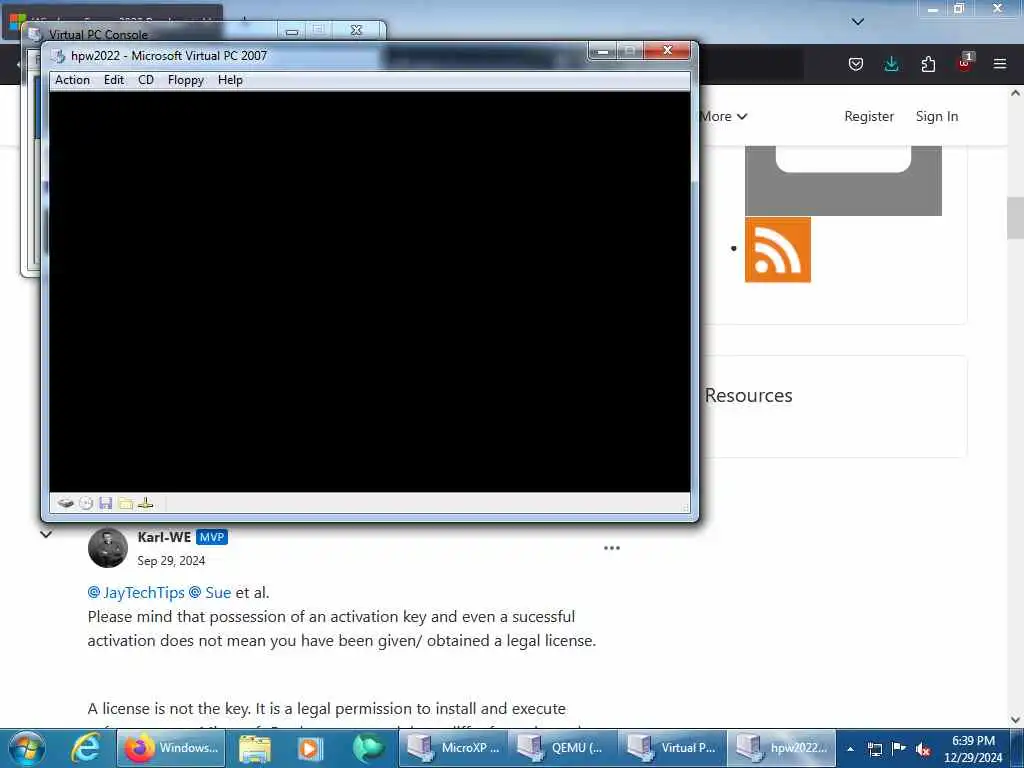Click the orange RSS feed icon
The height and width of the screenshot is (768, 1024).
pyautogui.click(x=778, y=249)
